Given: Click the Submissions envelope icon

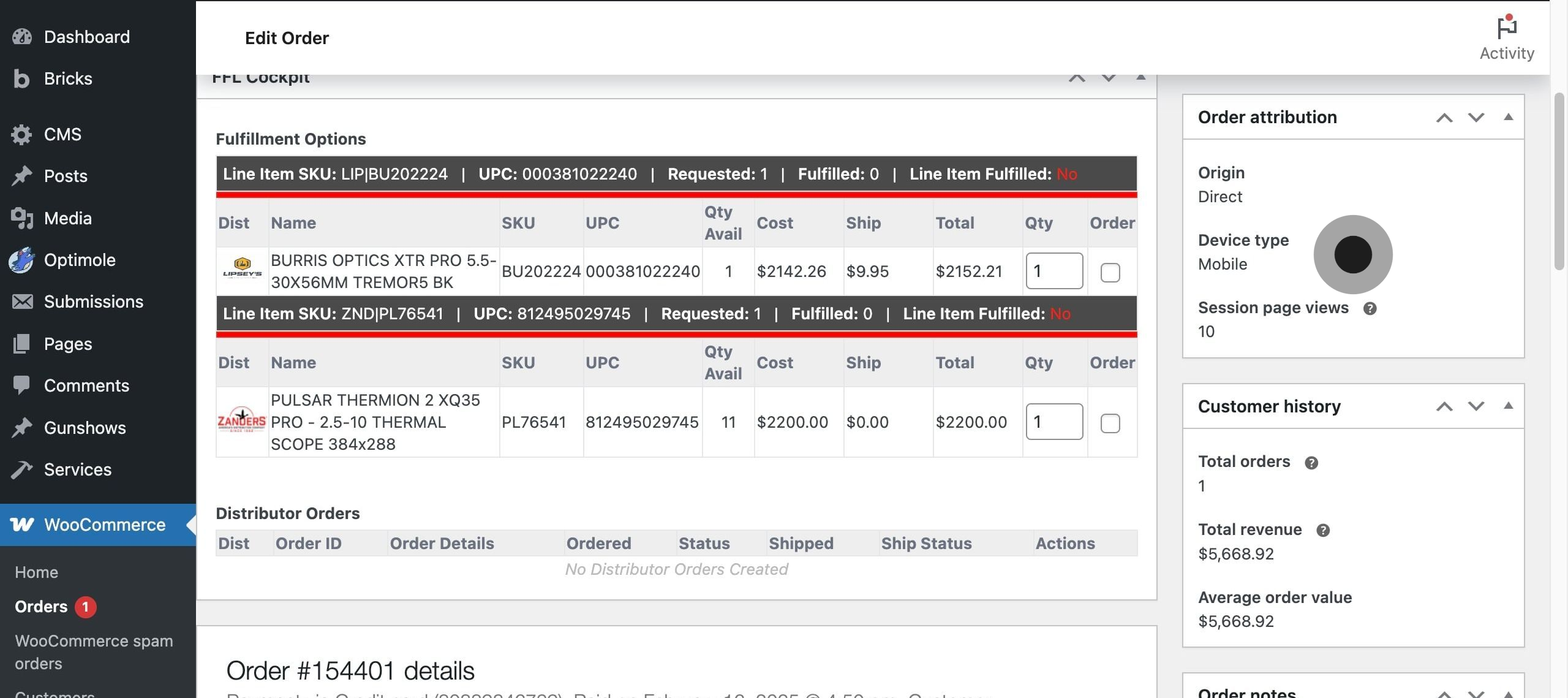Looking at the screenshot, I should [23, 302].
